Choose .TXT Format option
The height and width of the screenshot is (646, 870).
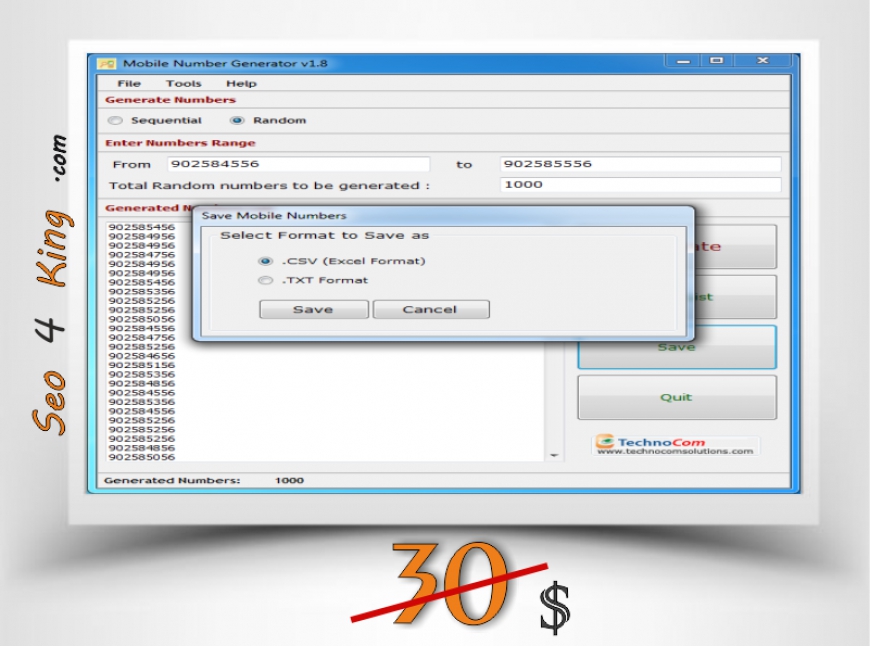[x=266, y=280]
